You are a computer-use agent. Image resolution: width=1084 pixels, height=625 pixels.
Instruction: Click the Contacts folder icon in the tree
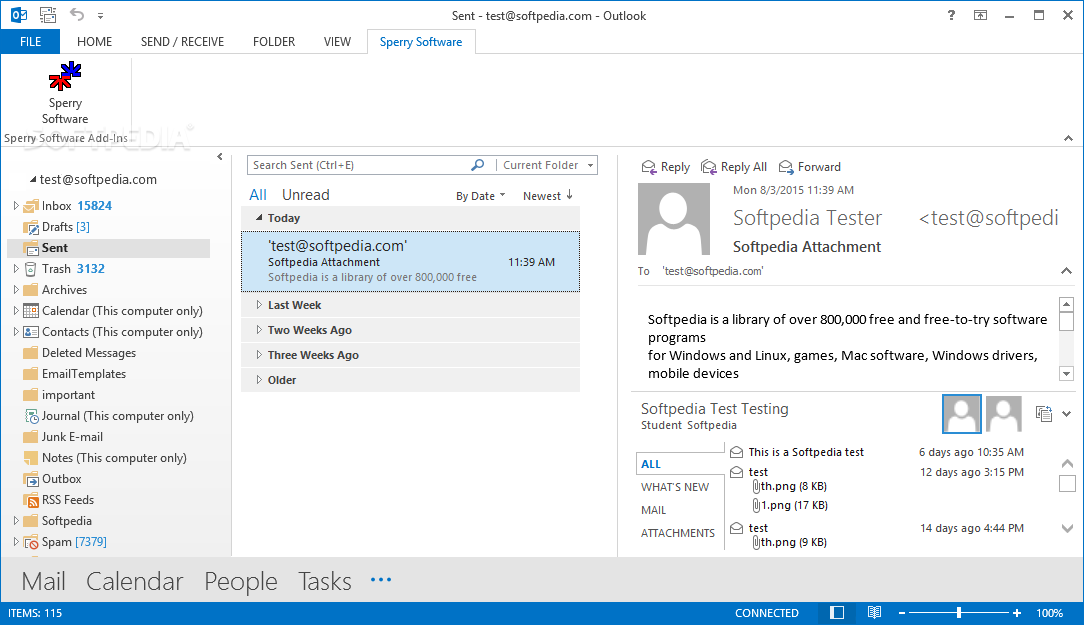click(x=30, y=332)
